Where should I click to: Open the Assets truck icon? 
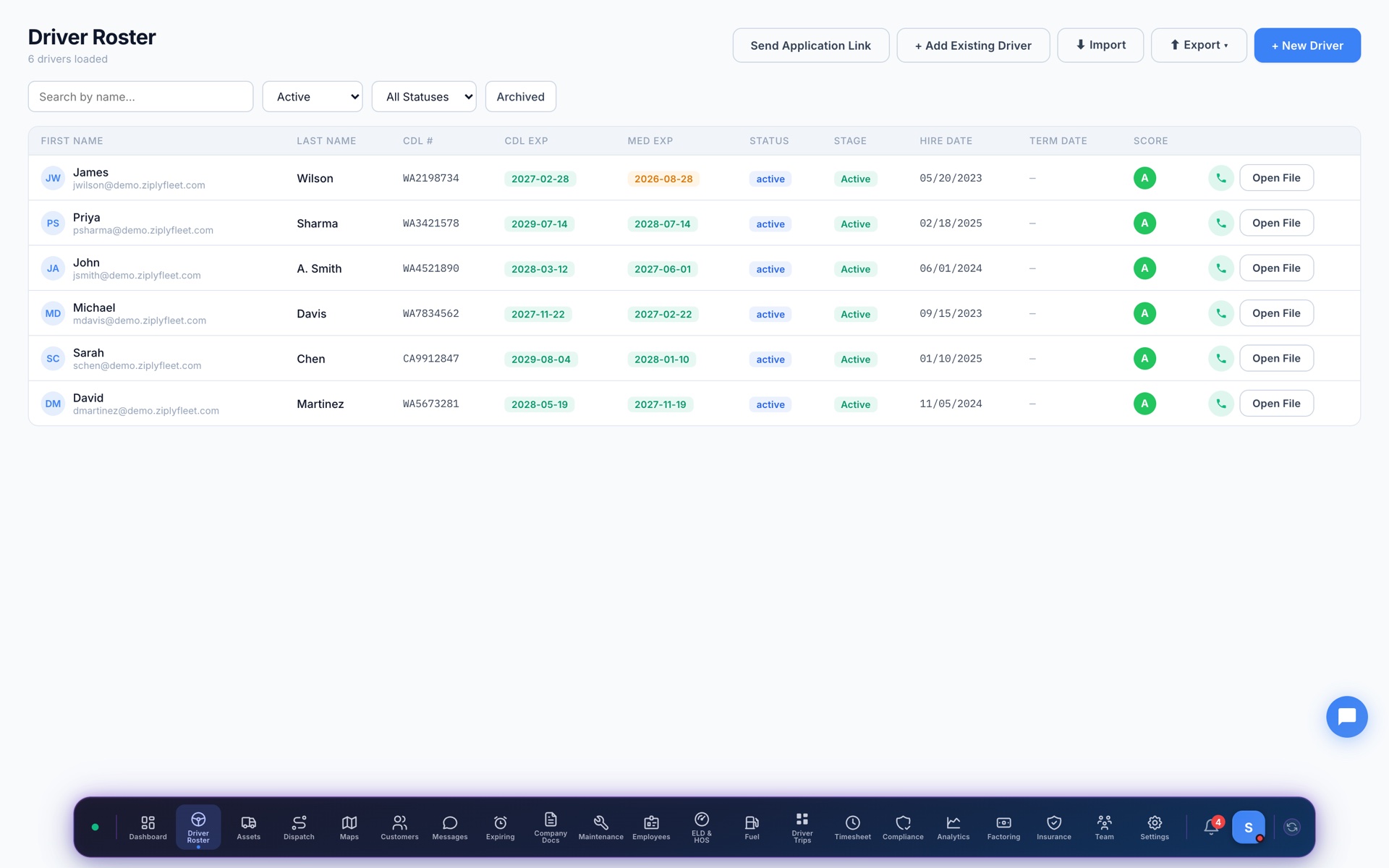coord(248,827)
